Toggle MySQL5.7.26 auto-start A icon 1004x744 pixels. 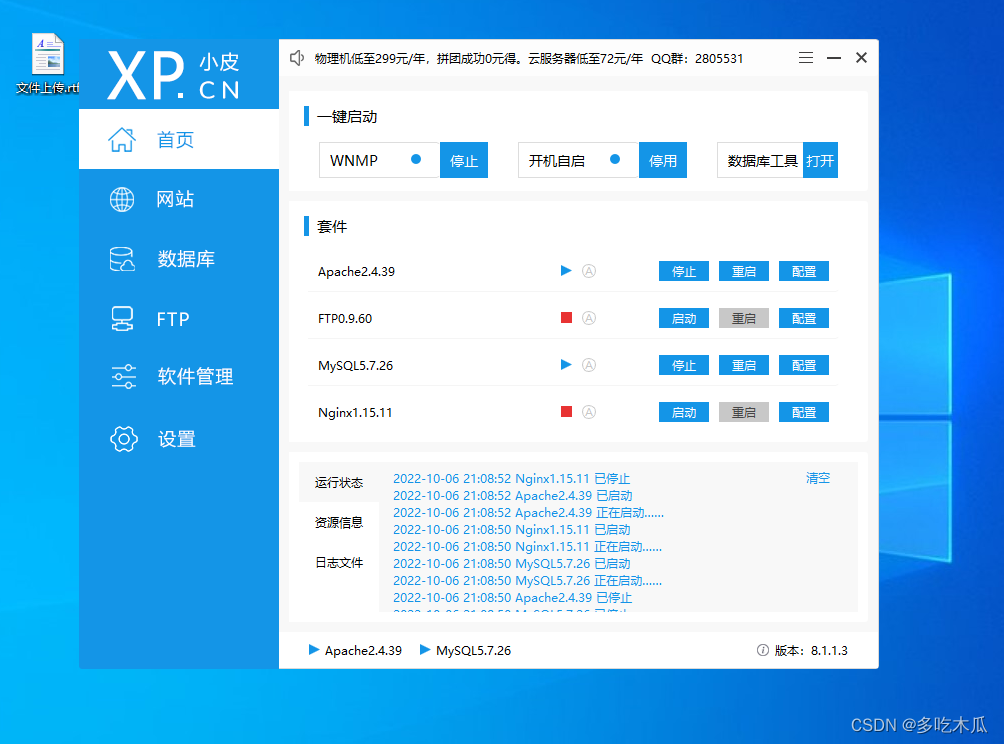pyautogui.click(x=589, y=365)
